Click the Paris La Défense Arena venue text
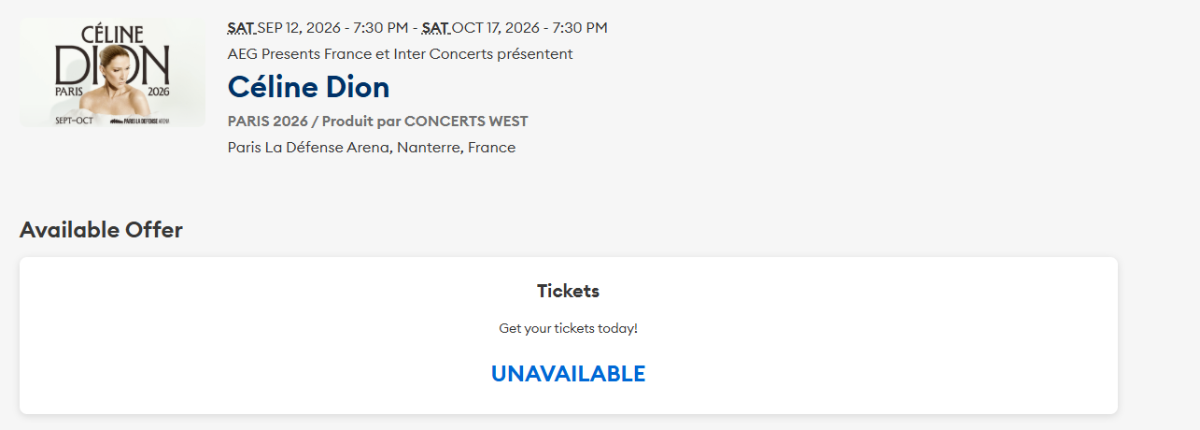 (x=309, y=148)
